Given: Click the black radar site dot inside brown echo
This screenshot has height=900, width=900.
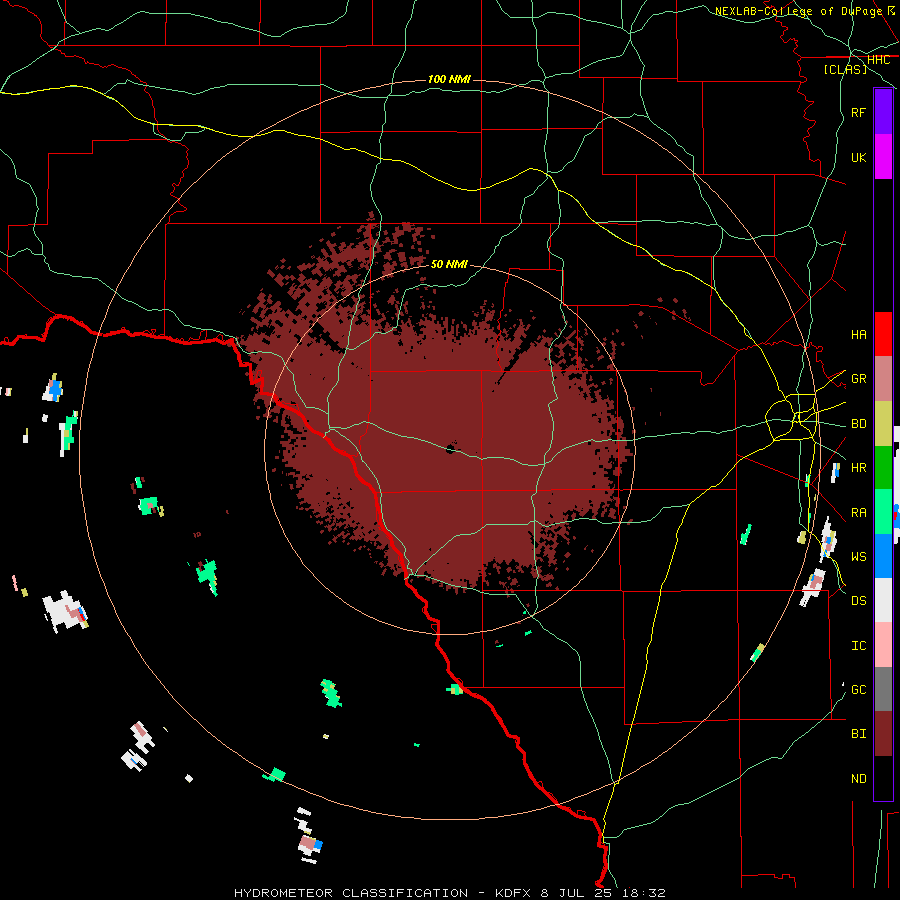Looking at the screenshot, I should pyautogui.click(x=451, y=448).
